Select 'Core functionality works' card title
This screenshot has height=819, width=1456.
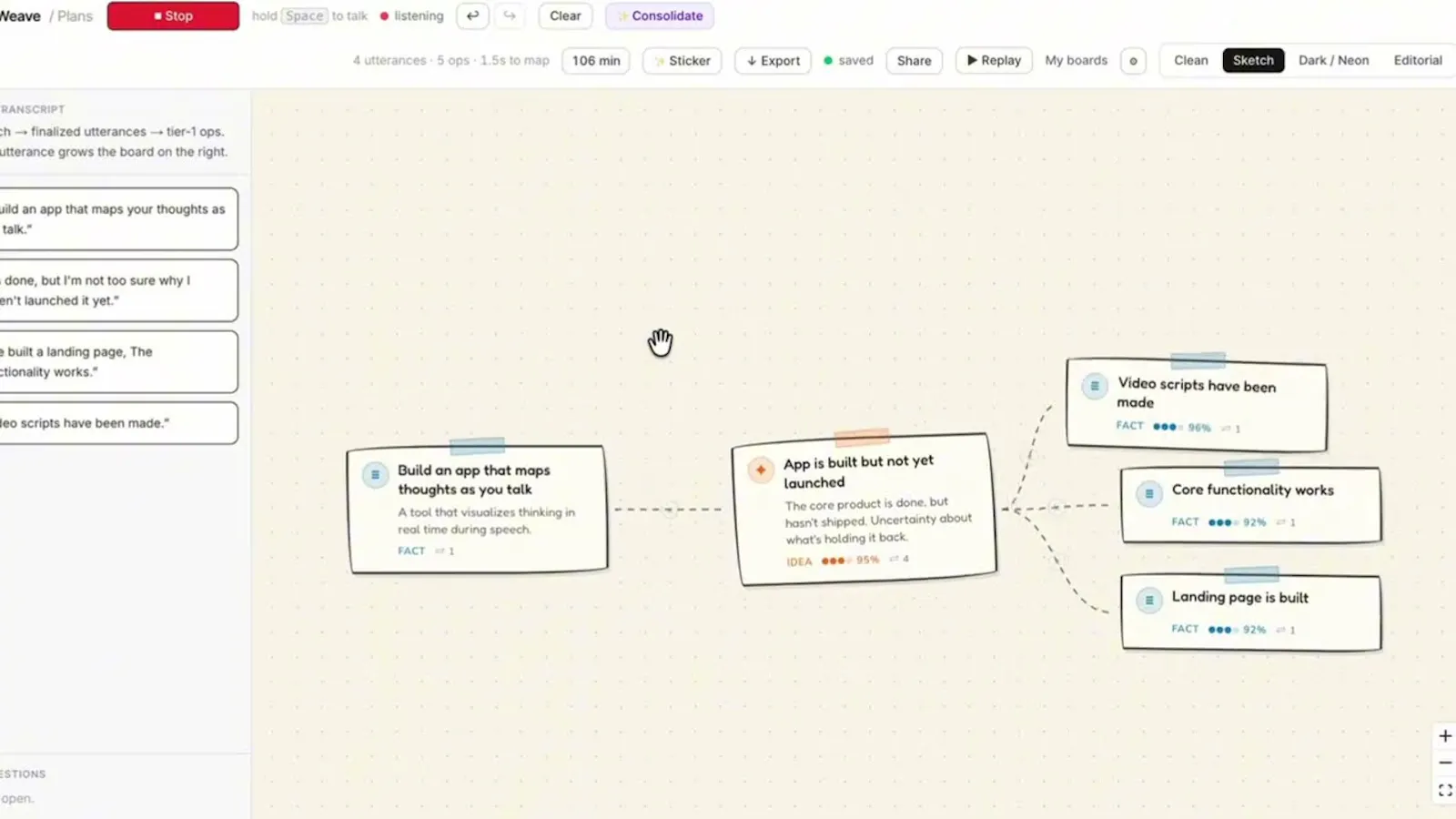point(1252,490)
